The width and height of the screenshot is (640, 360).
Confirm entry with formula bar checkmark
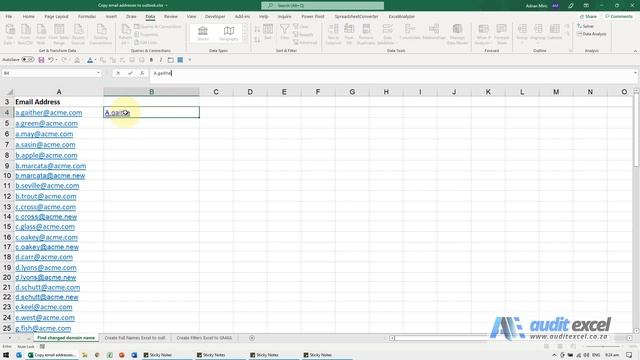[x=130, y=73]
